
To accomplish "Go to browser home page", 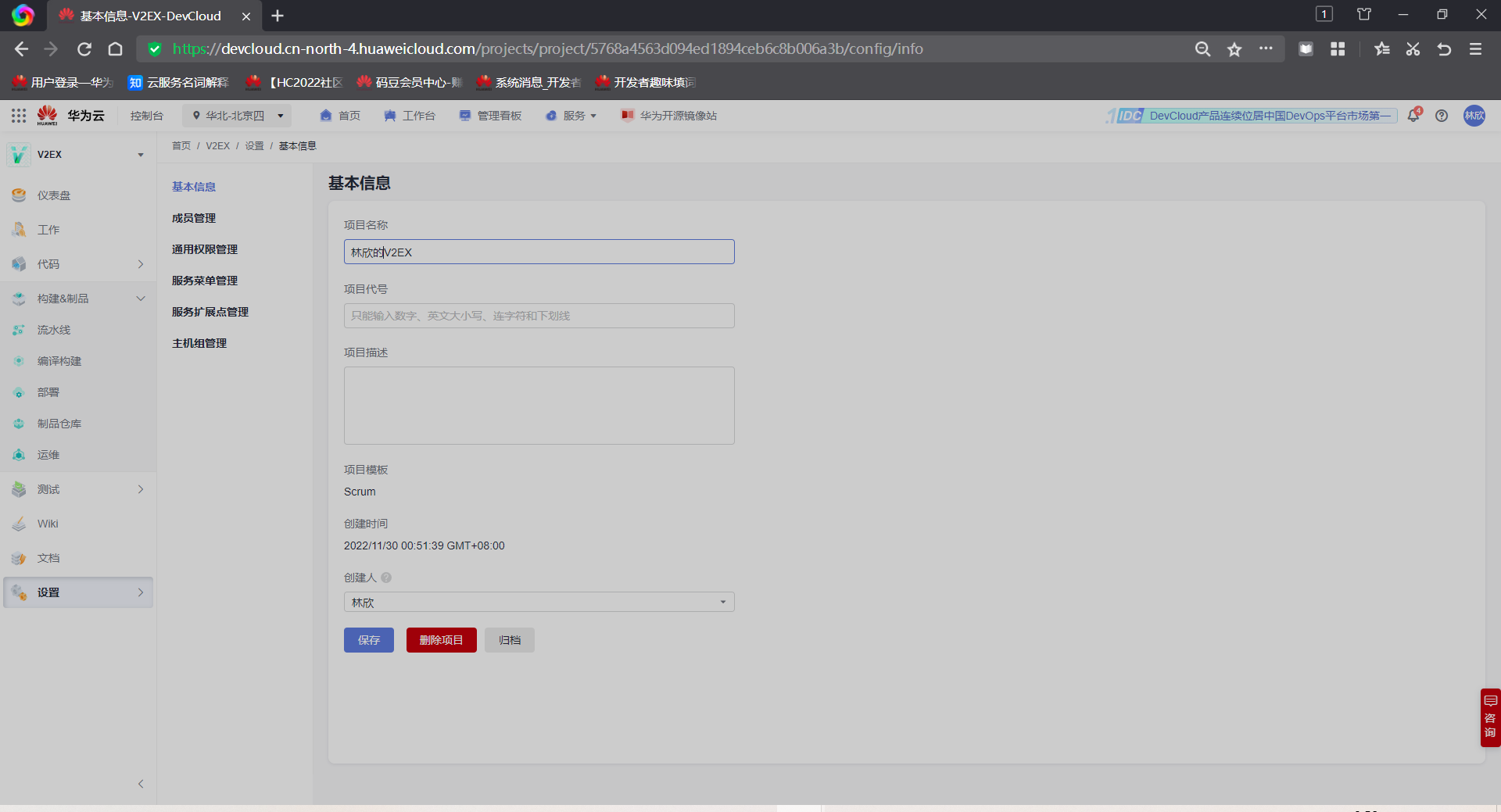I will pos(115,49).
